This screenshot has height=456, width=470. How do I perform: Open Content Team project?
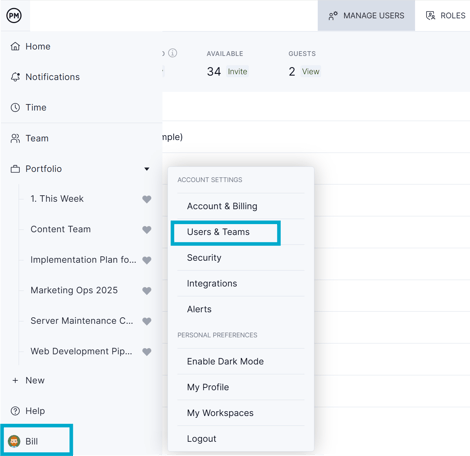(60, 229)
